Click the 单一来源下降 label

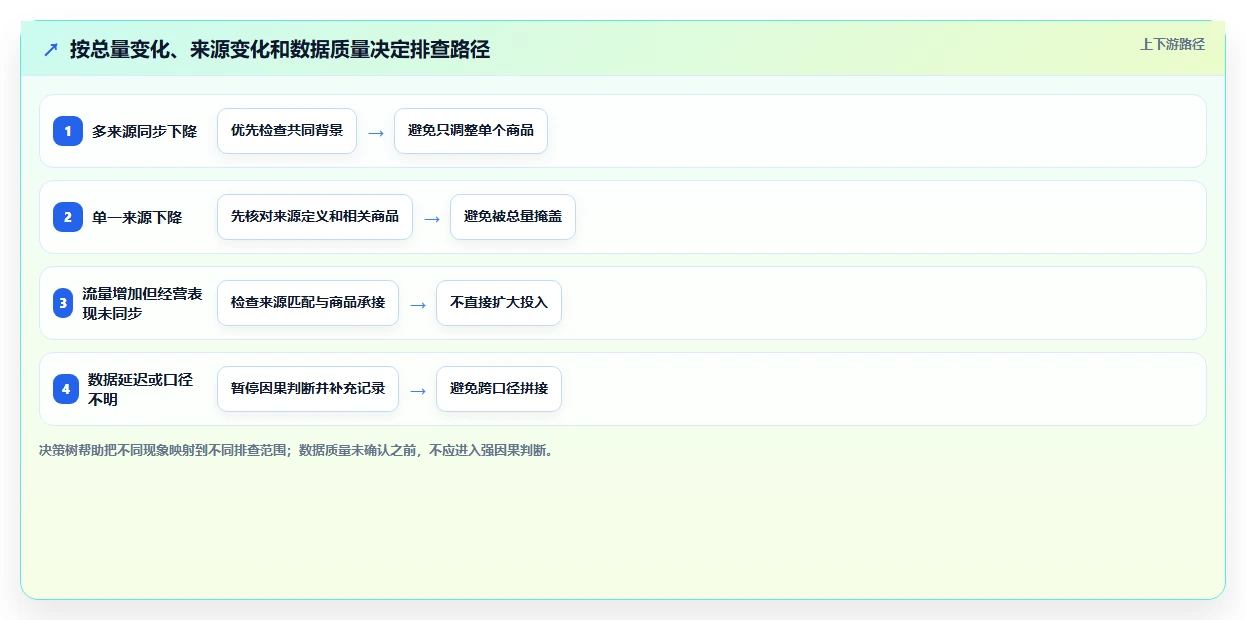click(x=137, y=217)
